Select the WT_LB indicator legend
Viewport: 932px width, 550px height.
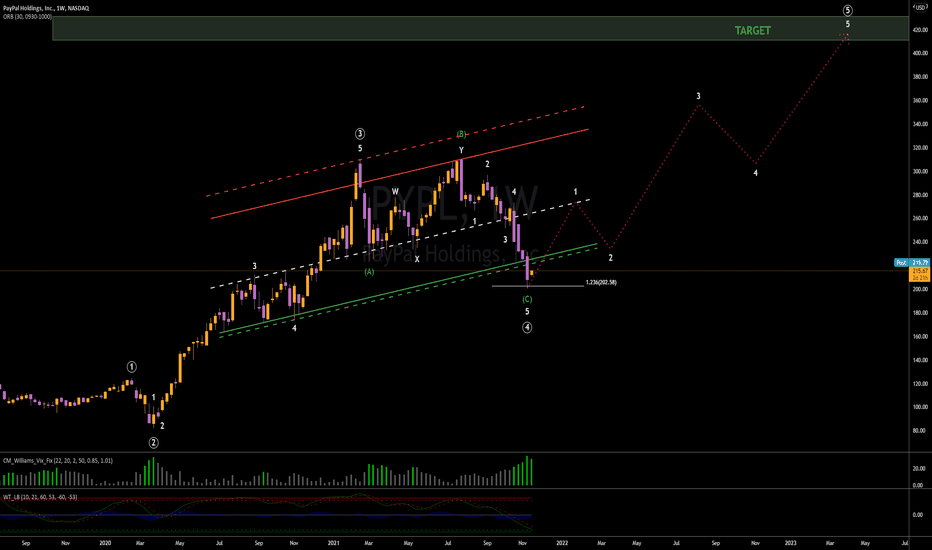[x=40, y=497]
